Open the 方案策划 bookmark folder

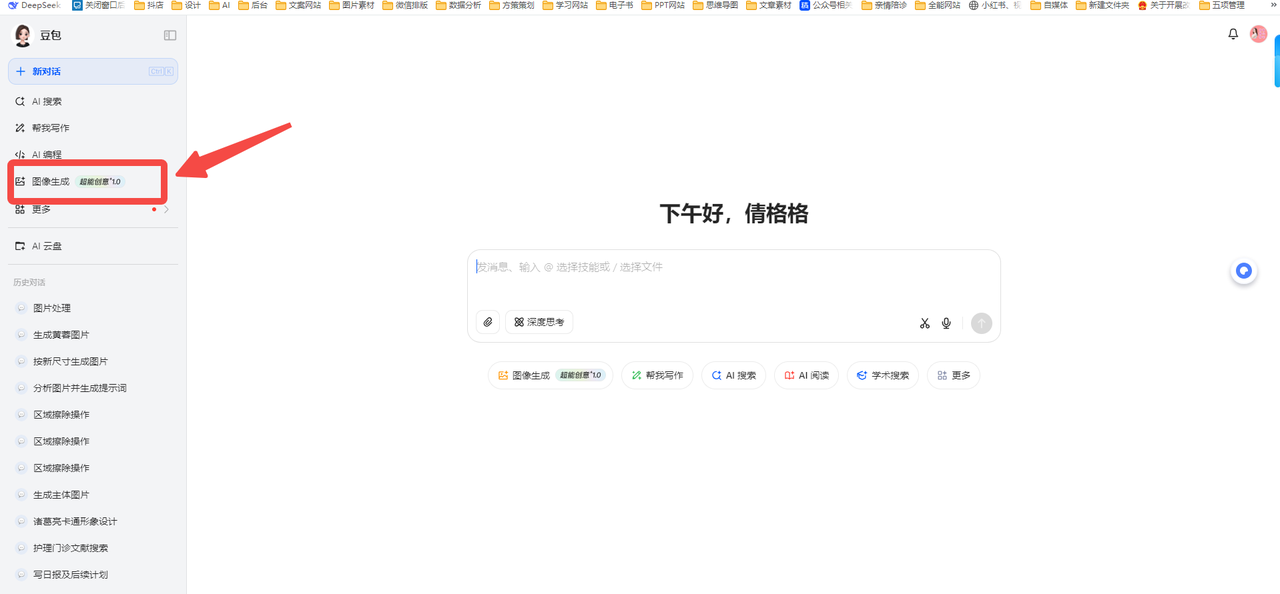(511, 5)
